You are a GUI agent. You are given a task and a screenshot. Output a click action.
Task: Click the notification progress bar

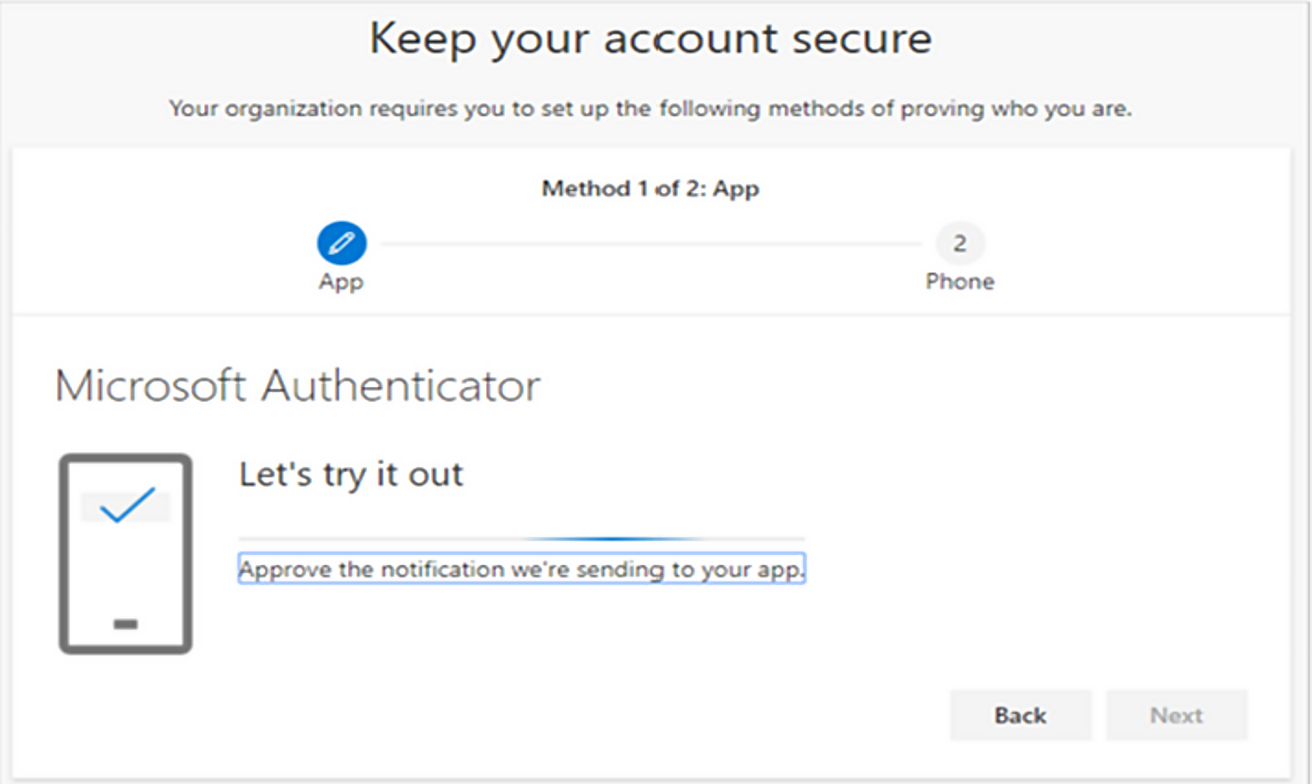coord(521,539)
